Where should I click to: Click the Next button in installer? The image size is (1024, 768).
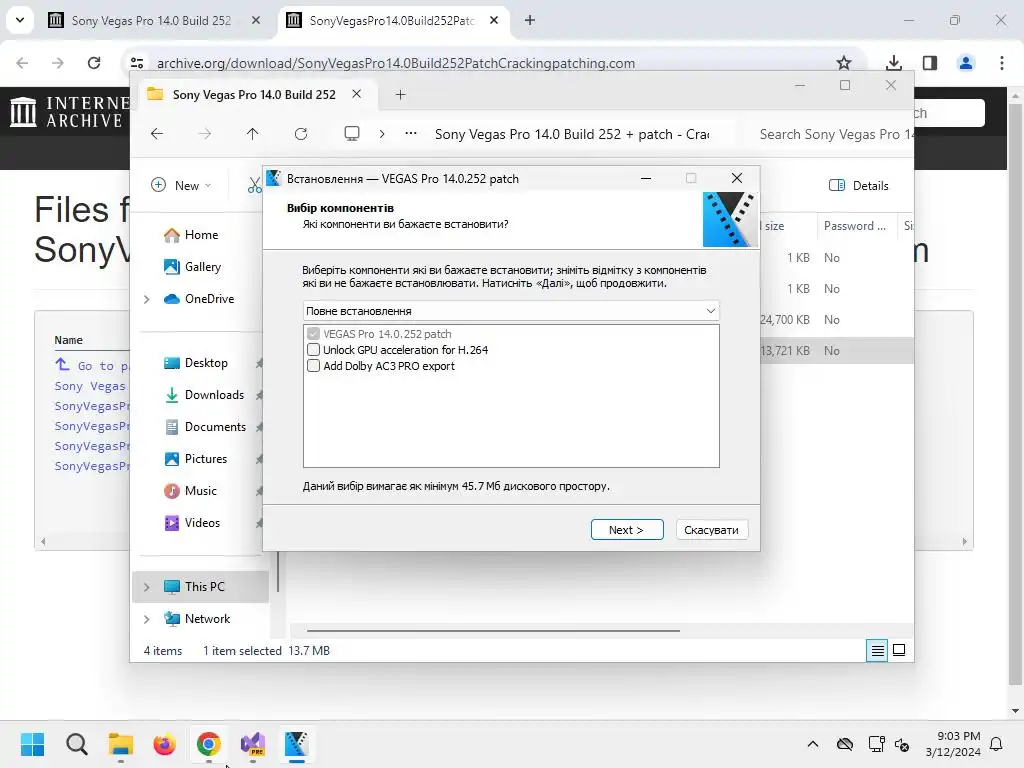pyautogui.click(x=627, y=530)
